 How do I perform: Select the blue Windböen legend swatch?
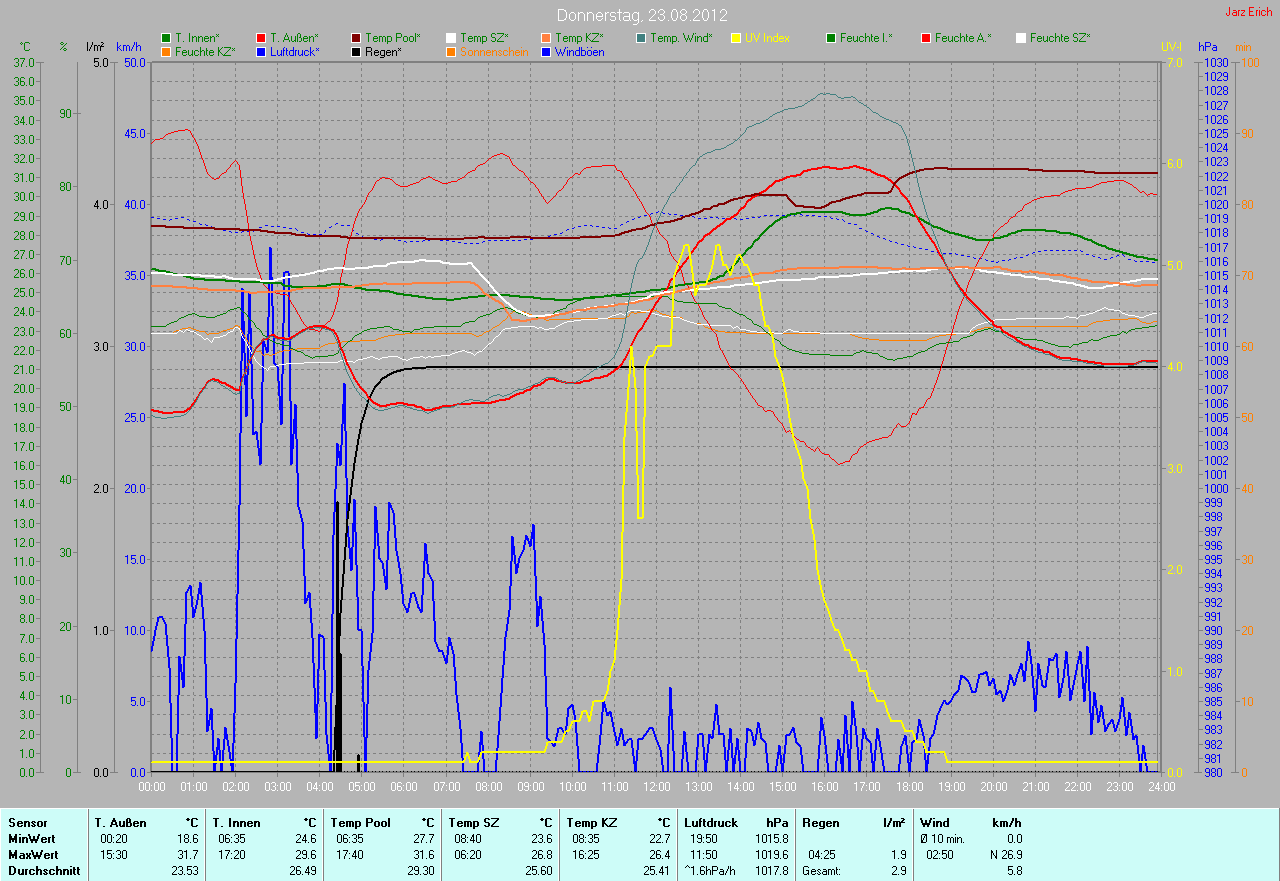tap(546, 51)
